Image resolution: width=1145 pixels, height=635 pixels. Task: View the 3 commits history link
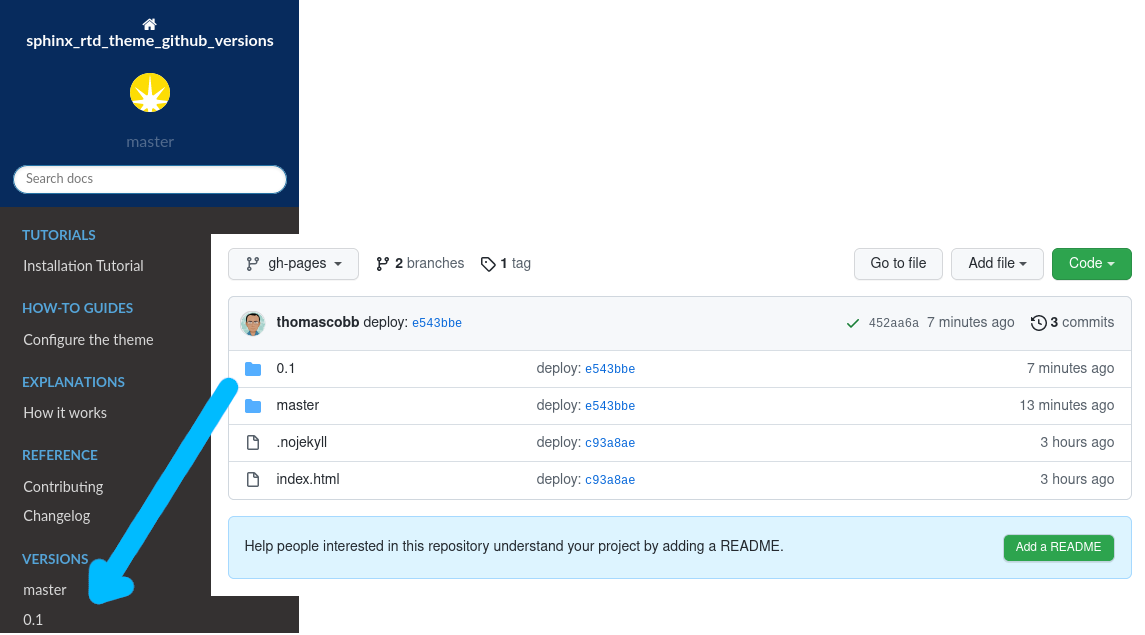pyautogui.click(x=1072, y=322)
